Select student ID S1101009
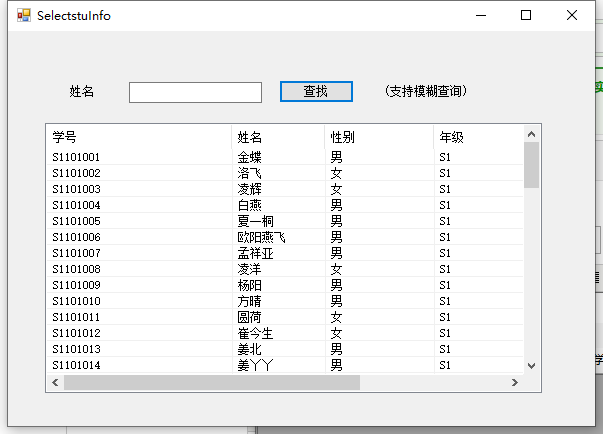The image size is (603, 434). click(x=76, y=285)
